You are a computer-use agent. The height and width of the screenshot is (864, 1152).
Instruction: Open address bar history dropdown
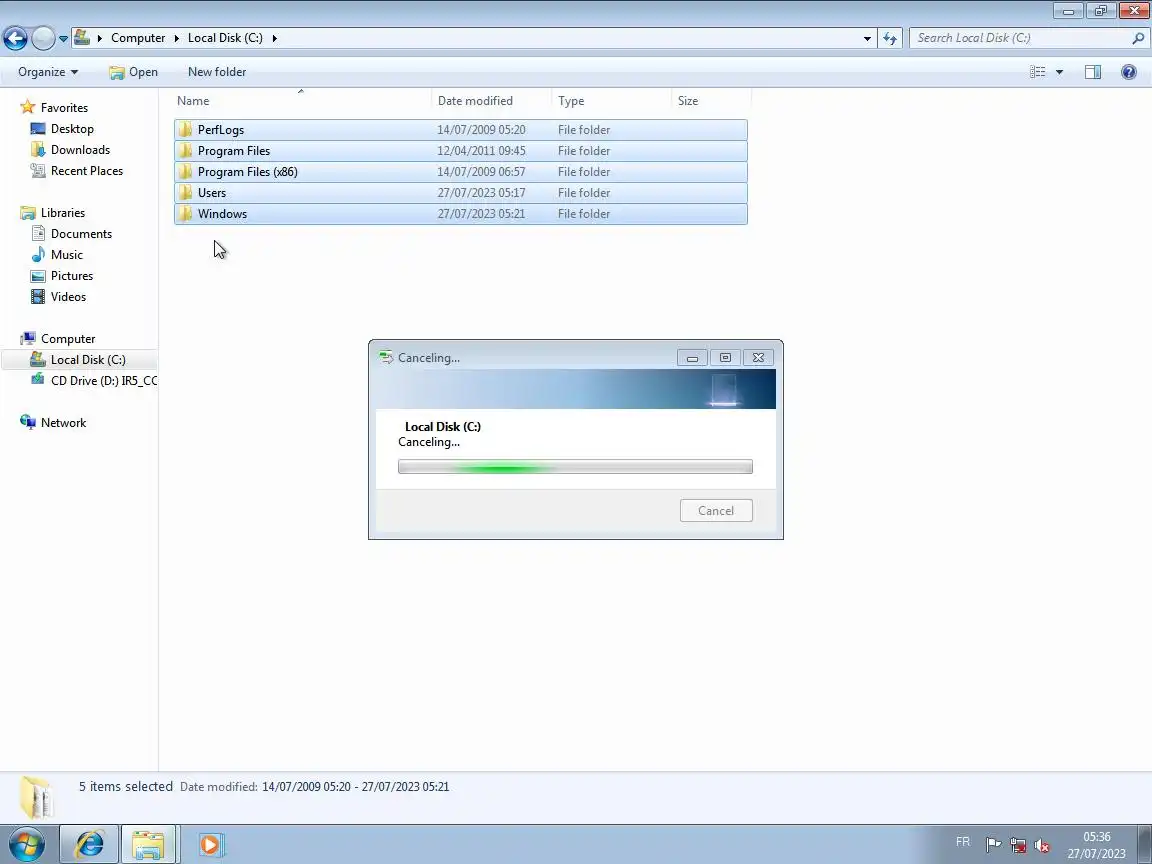click(x=867, y=38)
